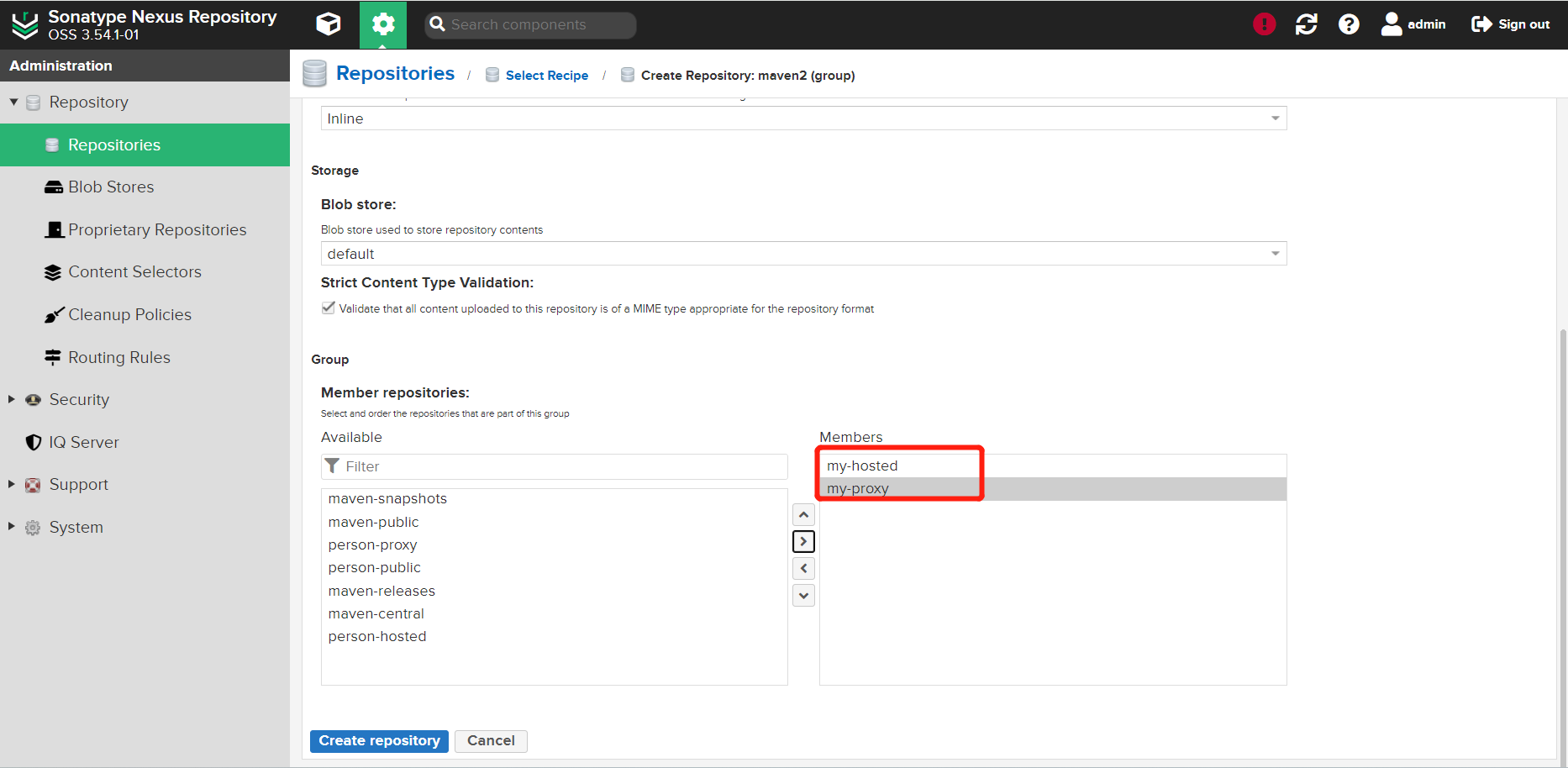Viewport: 1568px width, 768px height.
Task: Expand the Security tree node
Action: pos(12,399)
